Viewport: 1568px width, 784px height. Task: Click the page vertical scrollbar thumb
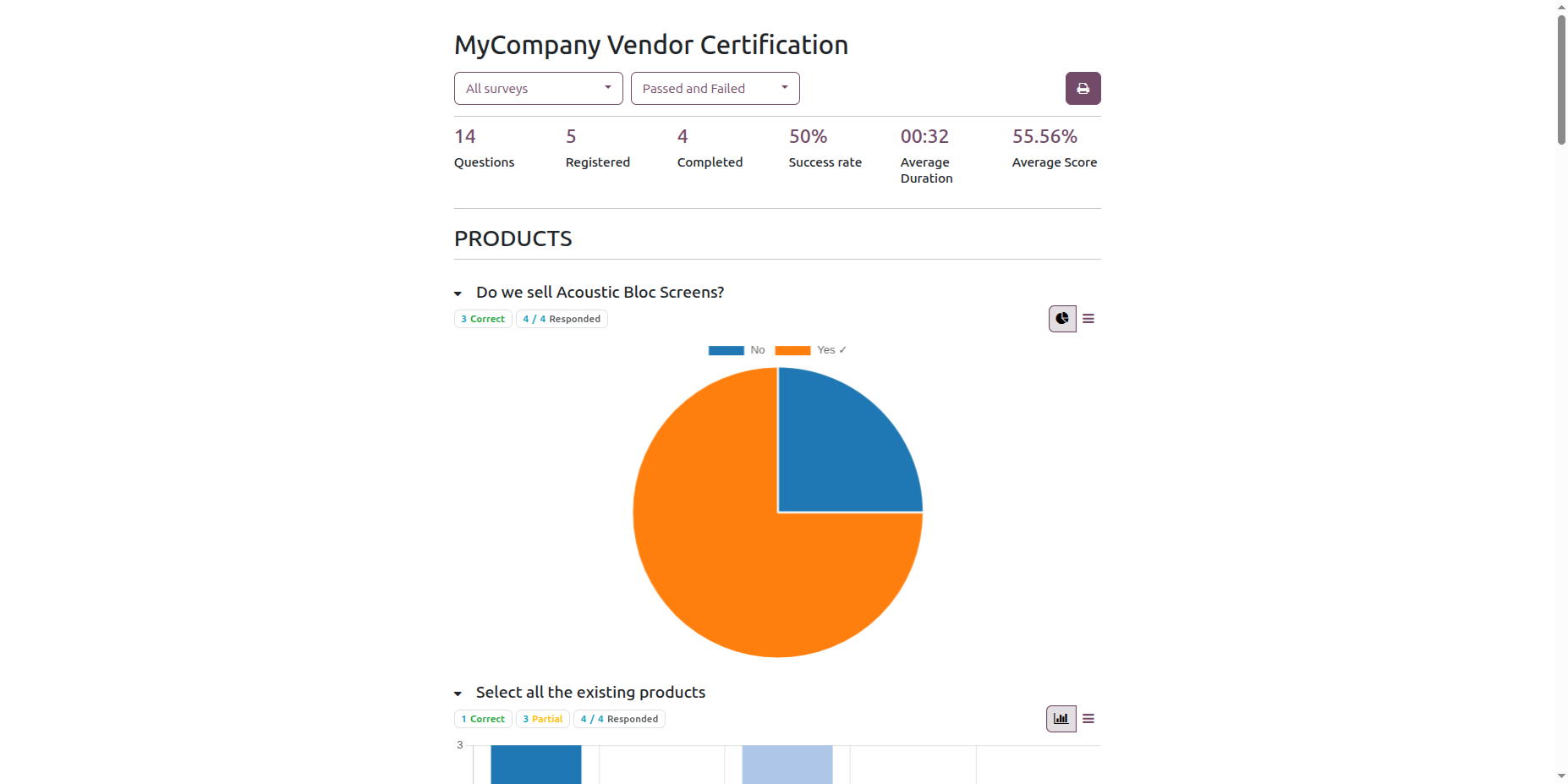click(1561, 79)
